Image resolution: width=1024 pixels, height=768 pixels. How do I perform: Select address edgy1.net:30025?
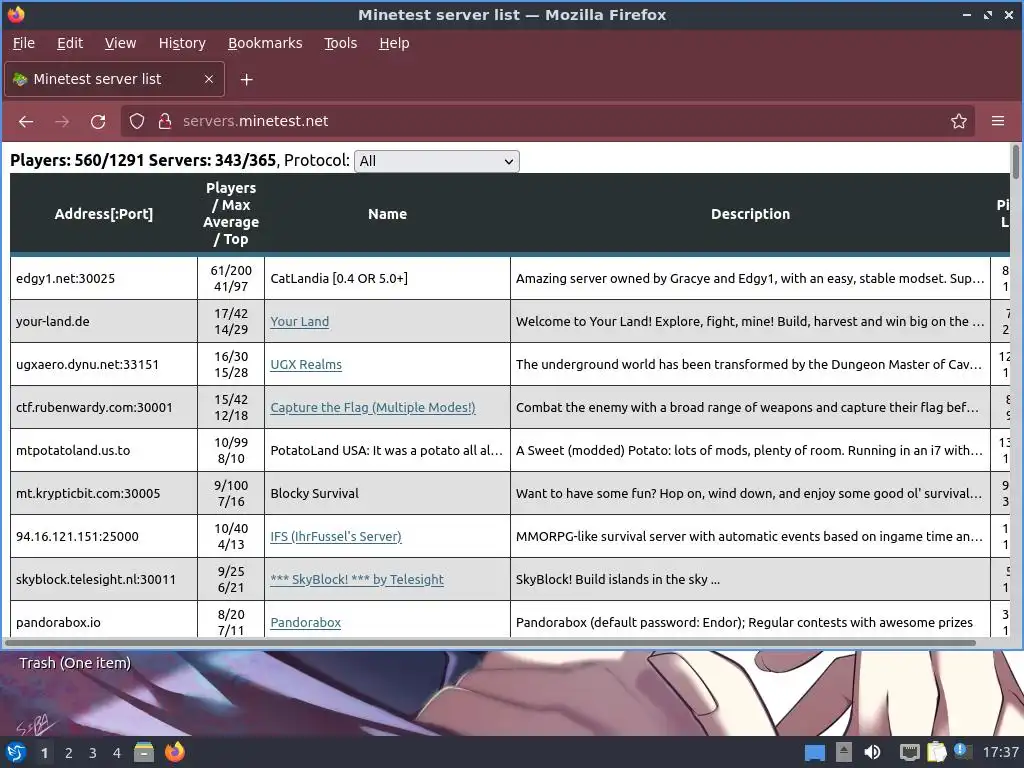(65, 278)
